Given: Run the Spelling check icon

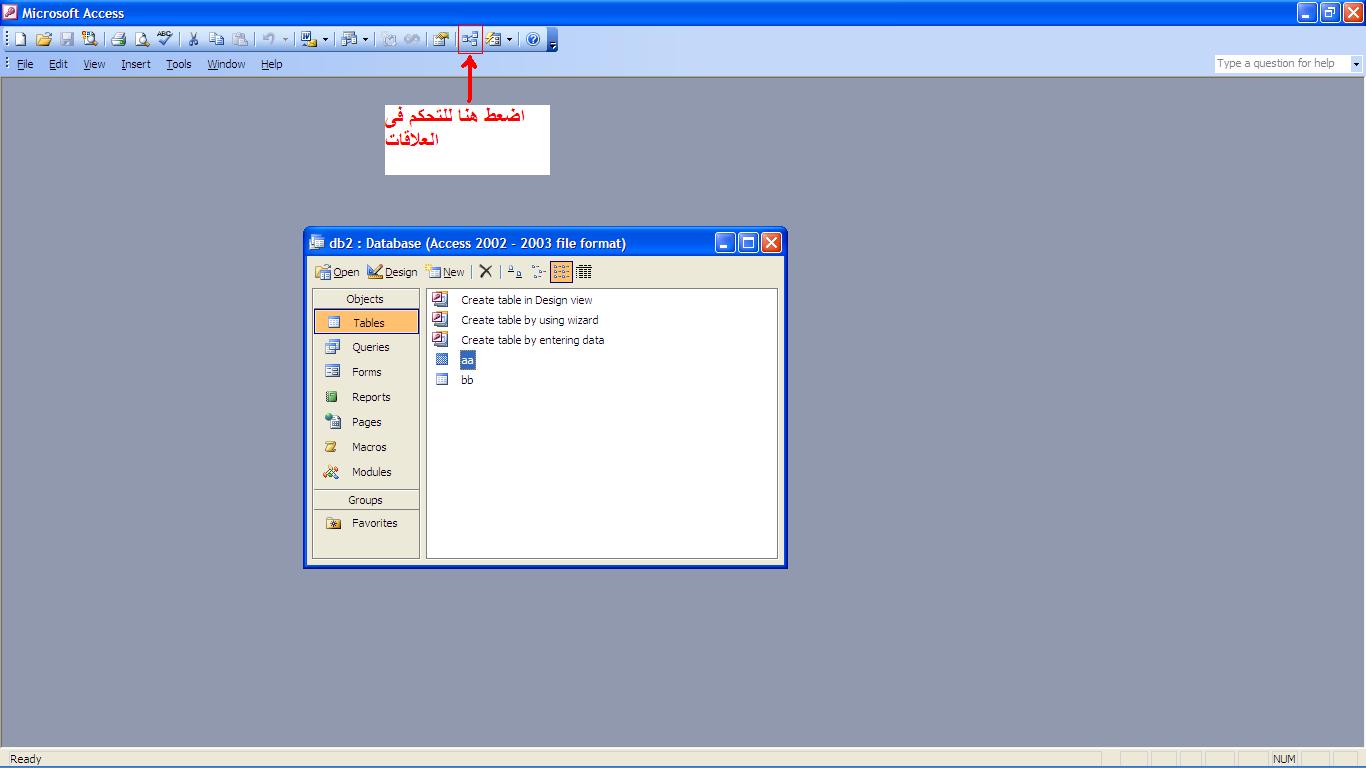Looking at the screenshot, I should coord(165,39).
